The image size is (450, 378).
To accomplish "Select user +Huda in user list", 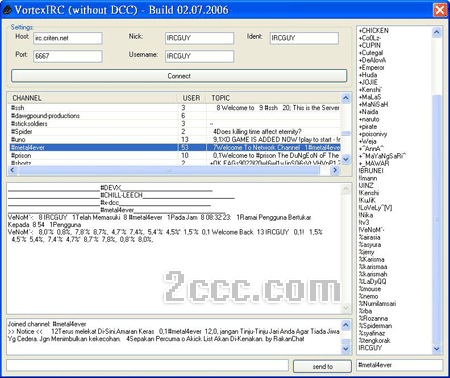I will click(x=368, y=75).
